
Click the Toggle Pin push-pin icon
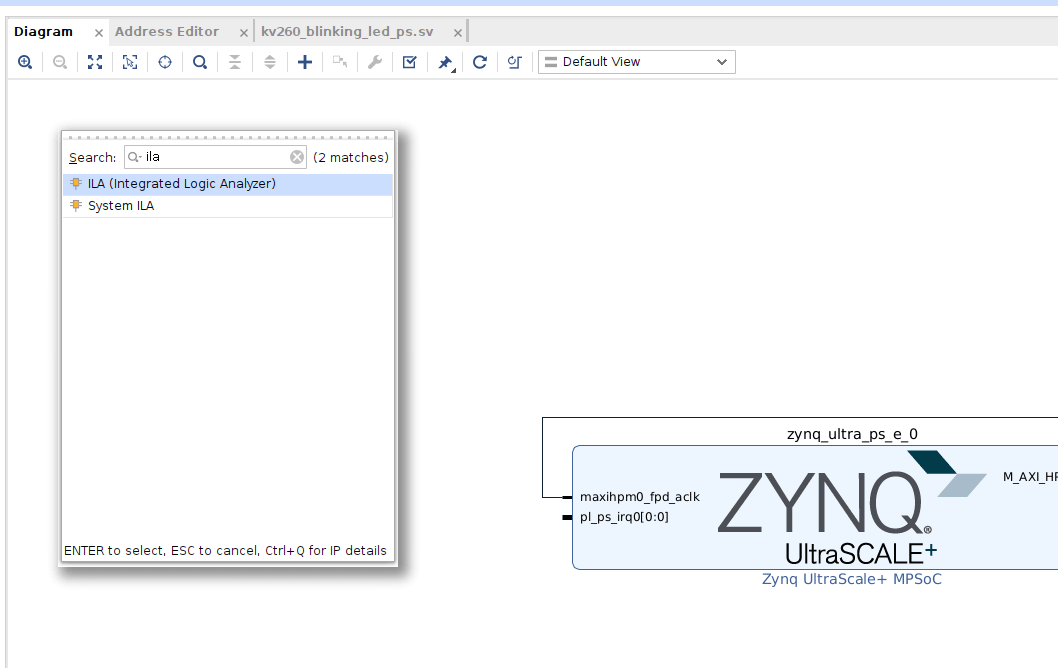tap(445, 63)
